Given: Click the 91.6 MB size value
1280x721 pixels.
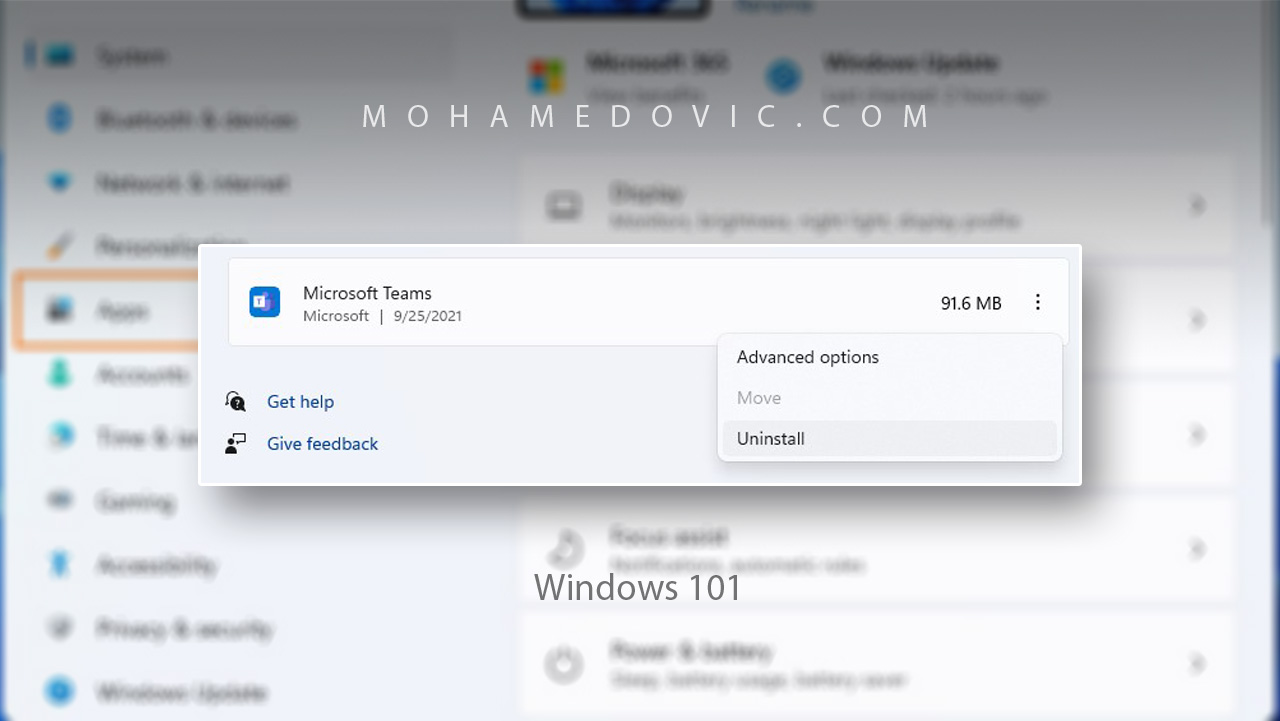Looking at the screenshot, I should tap(971, 303).
